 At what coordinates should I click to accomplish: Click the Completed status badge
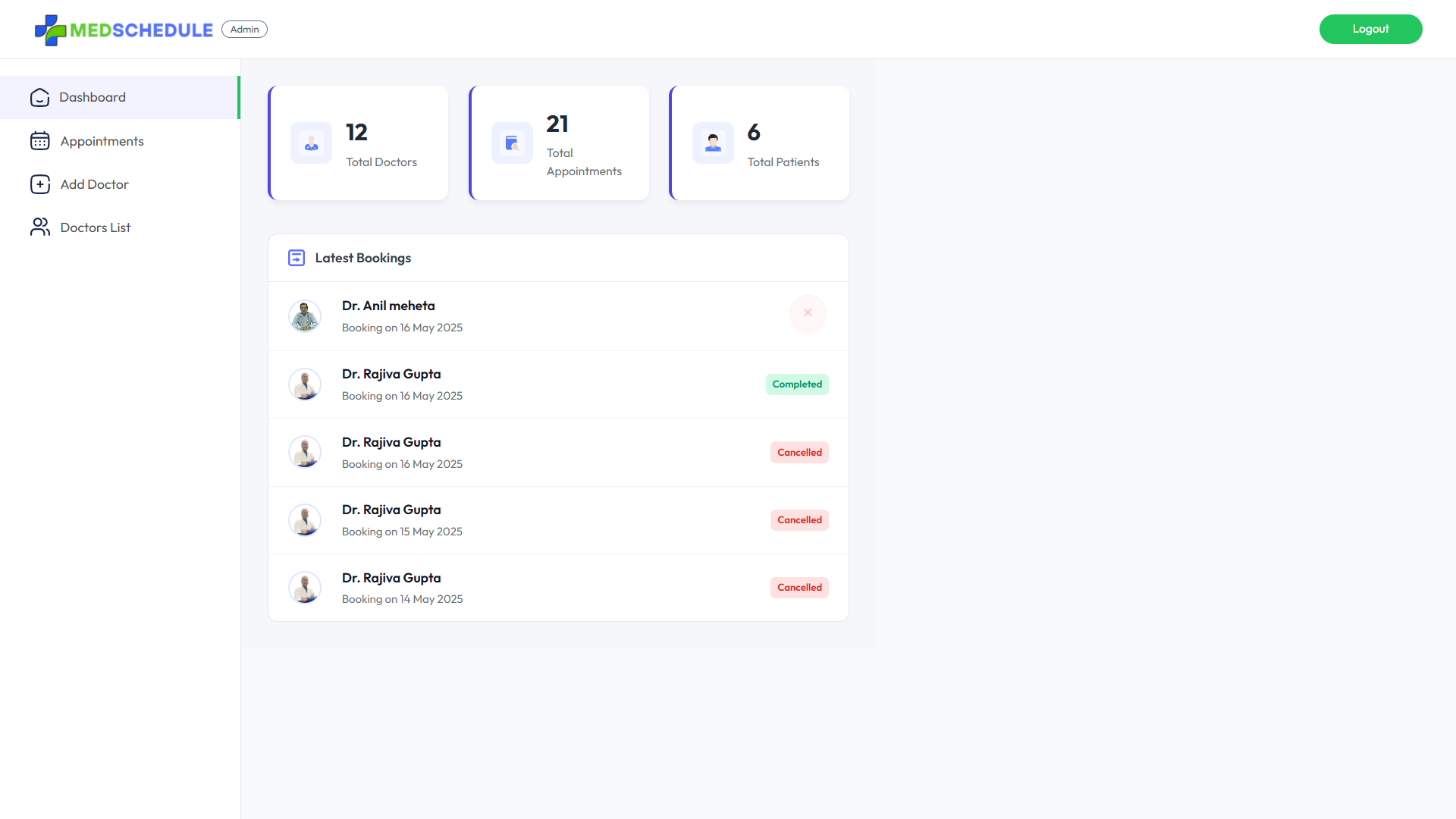coord(796,384)
